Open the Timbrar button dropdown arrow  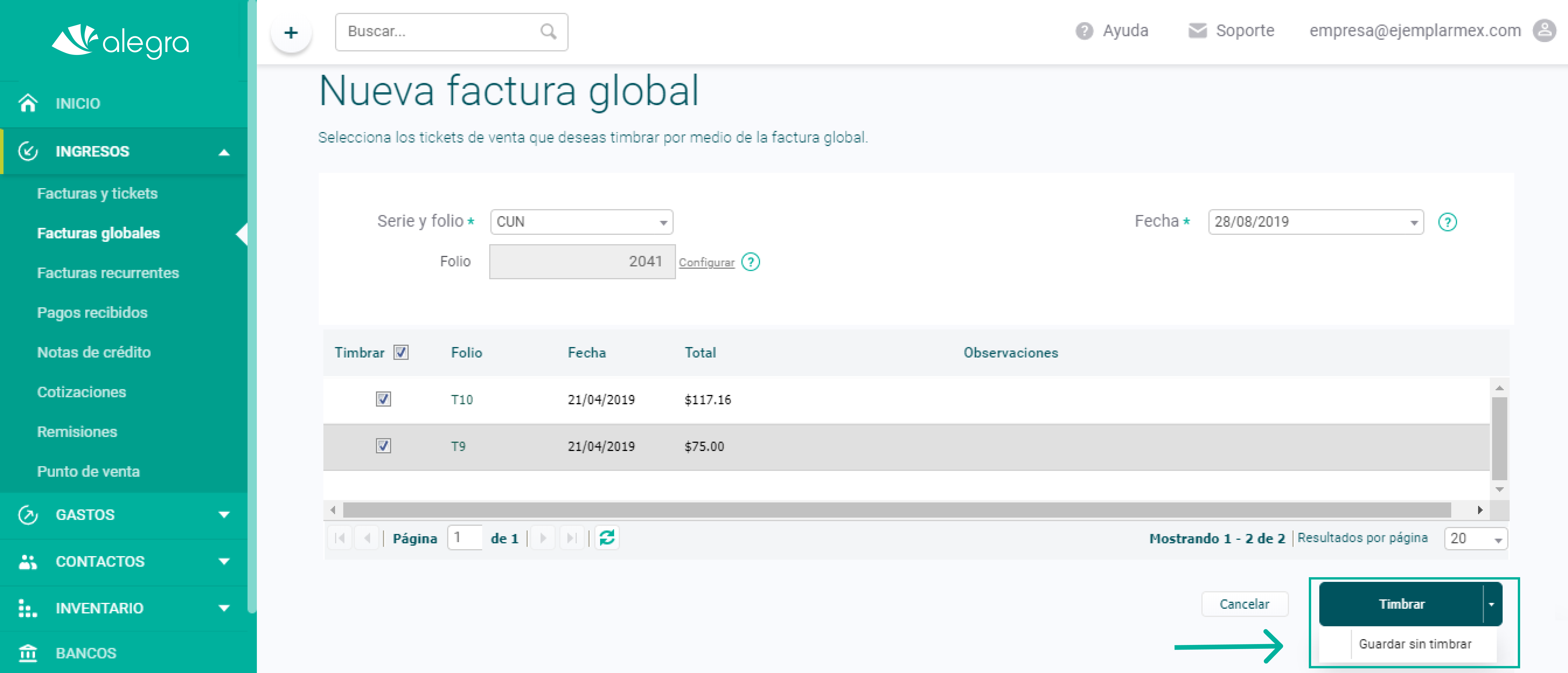(x=1492, y=604)
